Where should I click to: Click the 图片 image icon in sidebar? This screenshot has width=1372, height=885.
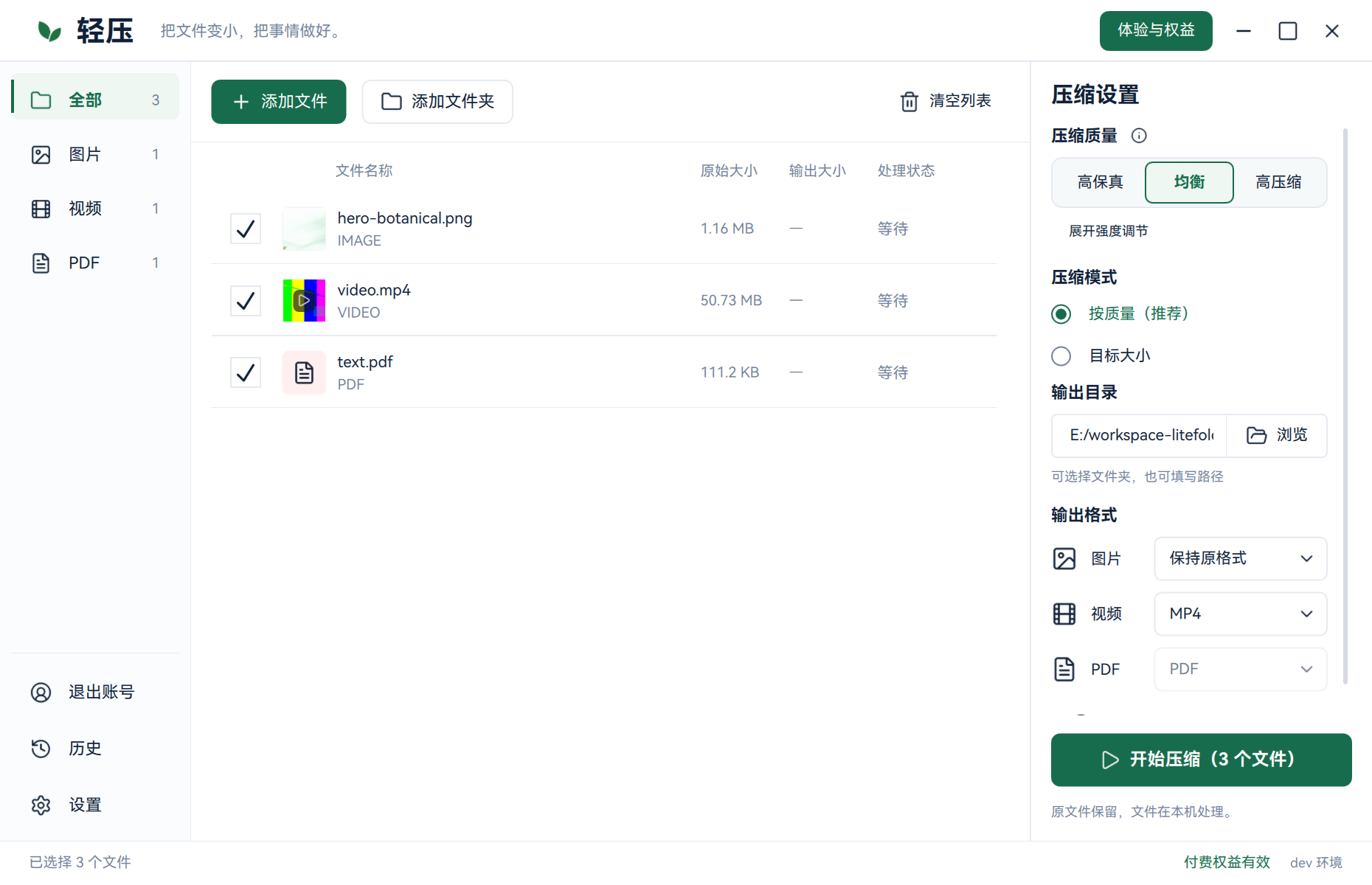click(41, 155)
